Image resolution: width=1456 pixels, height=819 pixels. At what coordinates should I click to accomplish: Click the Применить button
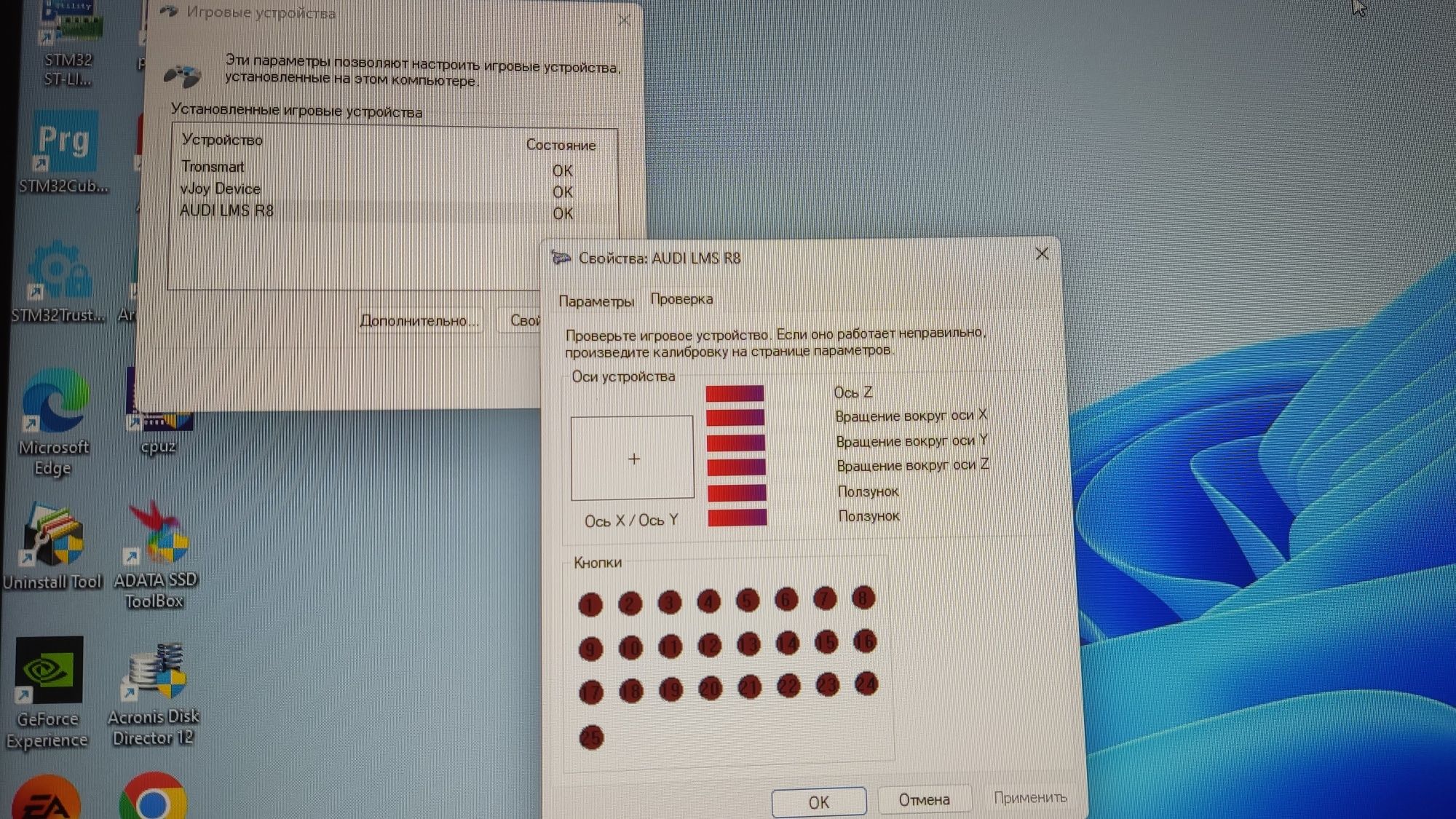(x=1030, y=797)
